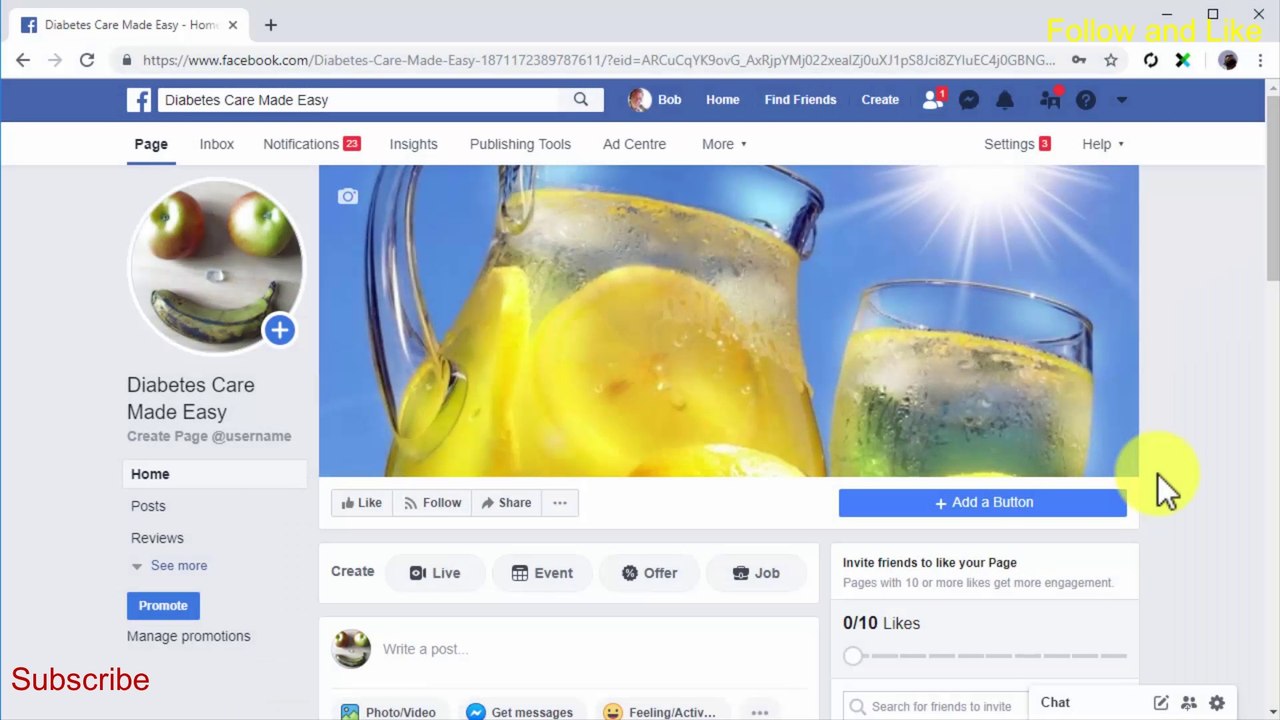This screenshot has width=1280, height=720.
Task: Select Reviews in the left sidebar
Action: [157, 538]
